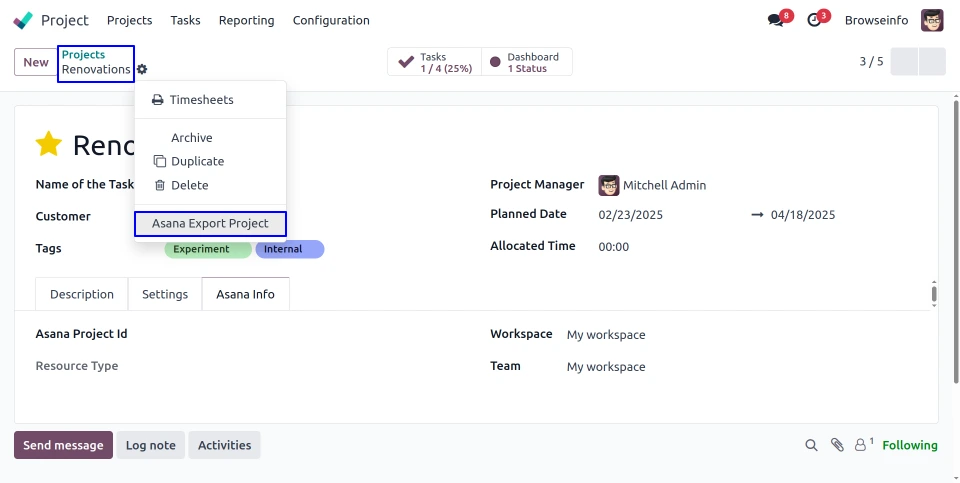
Task: Click the Workspace field value
Action: (606, 335)
